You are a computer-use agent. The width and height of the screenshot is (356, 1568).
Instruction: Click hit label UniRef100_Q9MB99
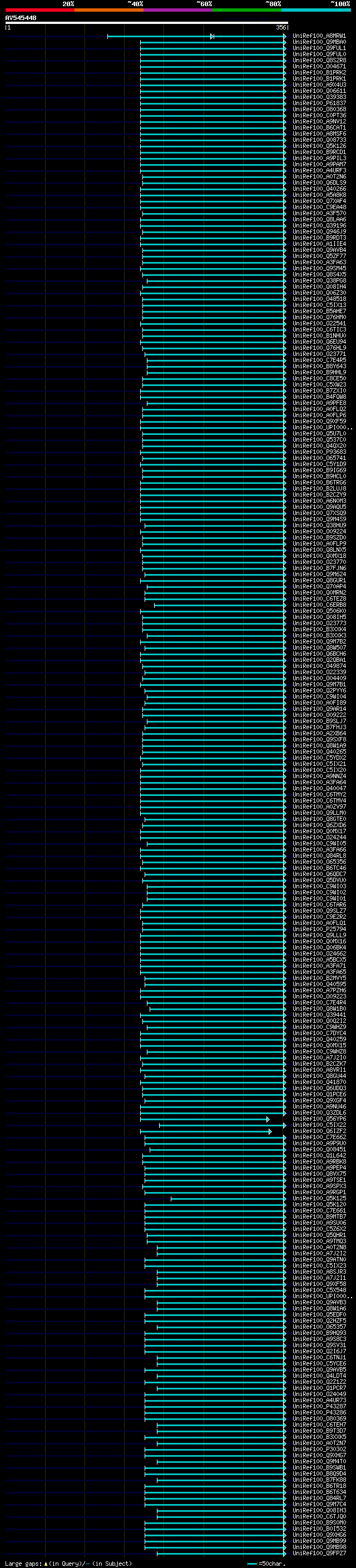tap(319, 1541)
